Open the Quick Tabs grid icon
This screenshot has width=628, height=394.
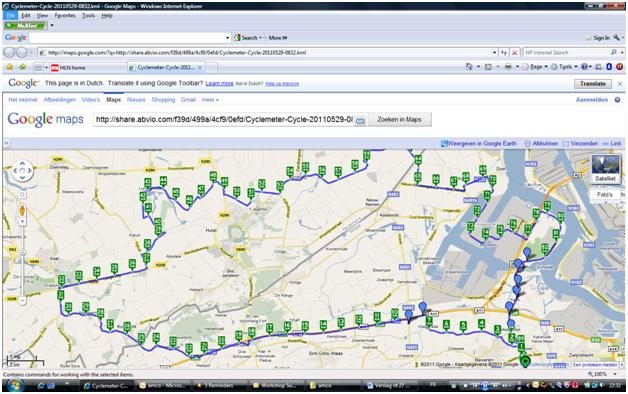[x=38, y=67]
